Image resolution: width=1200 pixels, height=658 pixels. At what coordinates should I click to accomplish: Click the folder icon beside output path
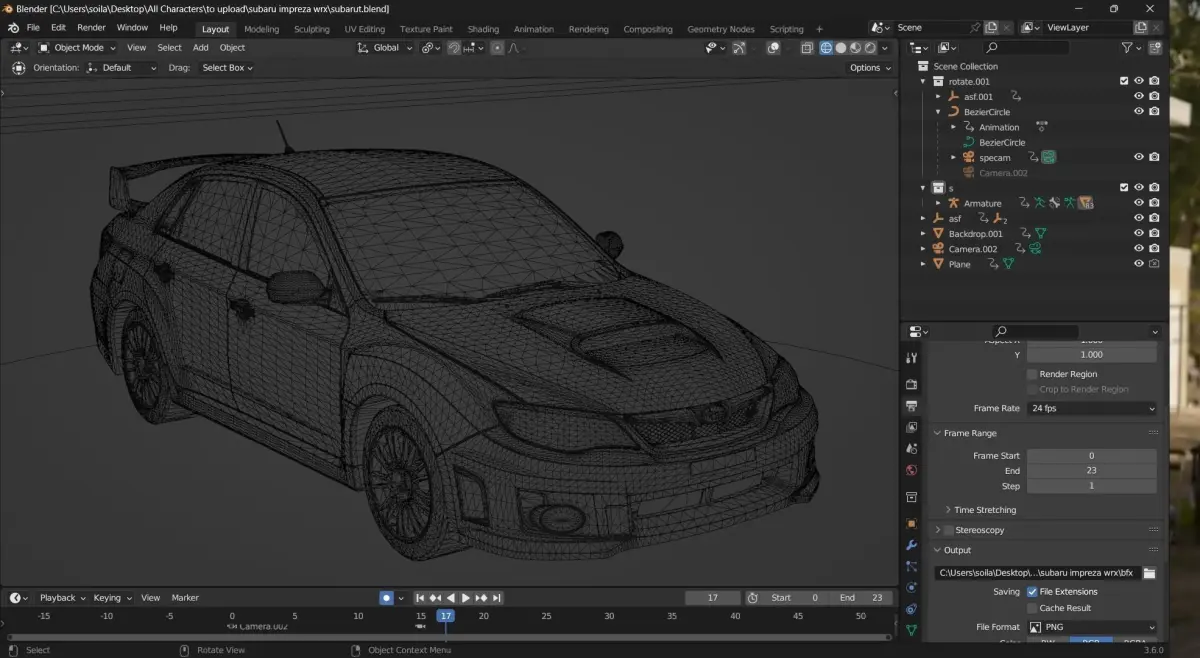1149,573
